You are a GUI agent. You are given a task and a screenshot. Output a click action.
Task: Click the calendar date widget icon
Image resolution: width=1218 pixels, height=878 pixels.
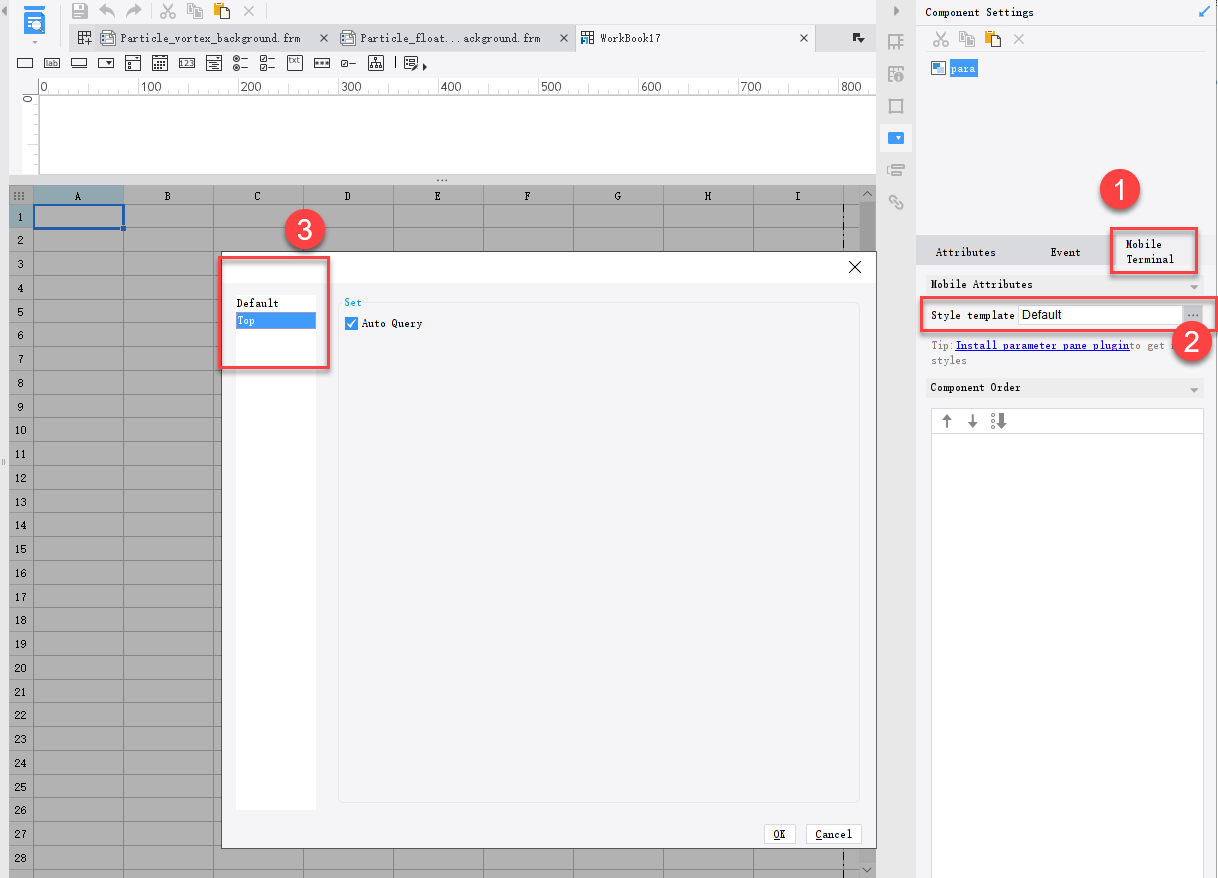tap(159, 63)
